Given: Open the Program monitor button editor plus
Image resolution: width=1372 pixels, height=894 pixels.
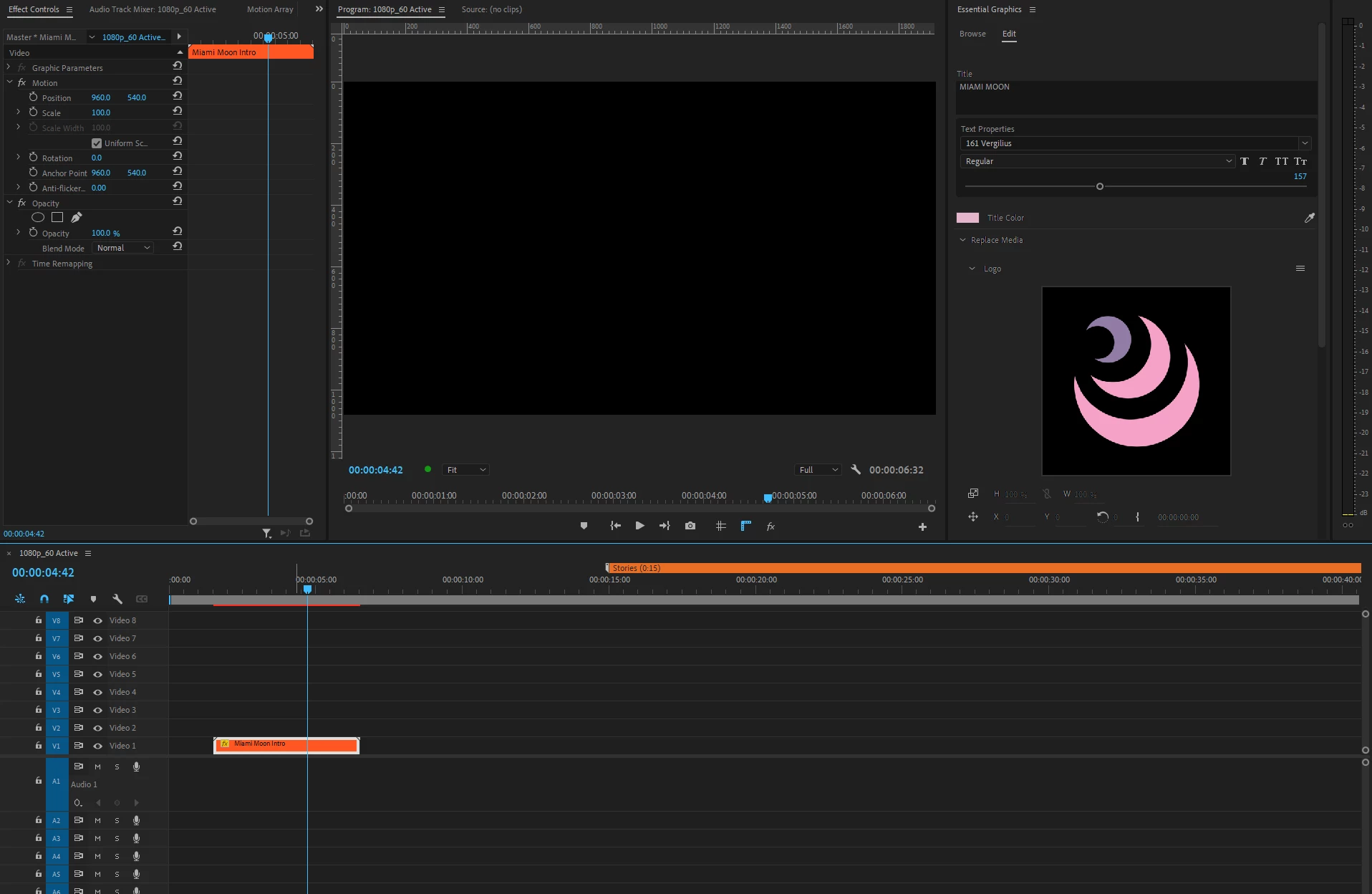Looking at the screenshot, I should coord(922,527).
